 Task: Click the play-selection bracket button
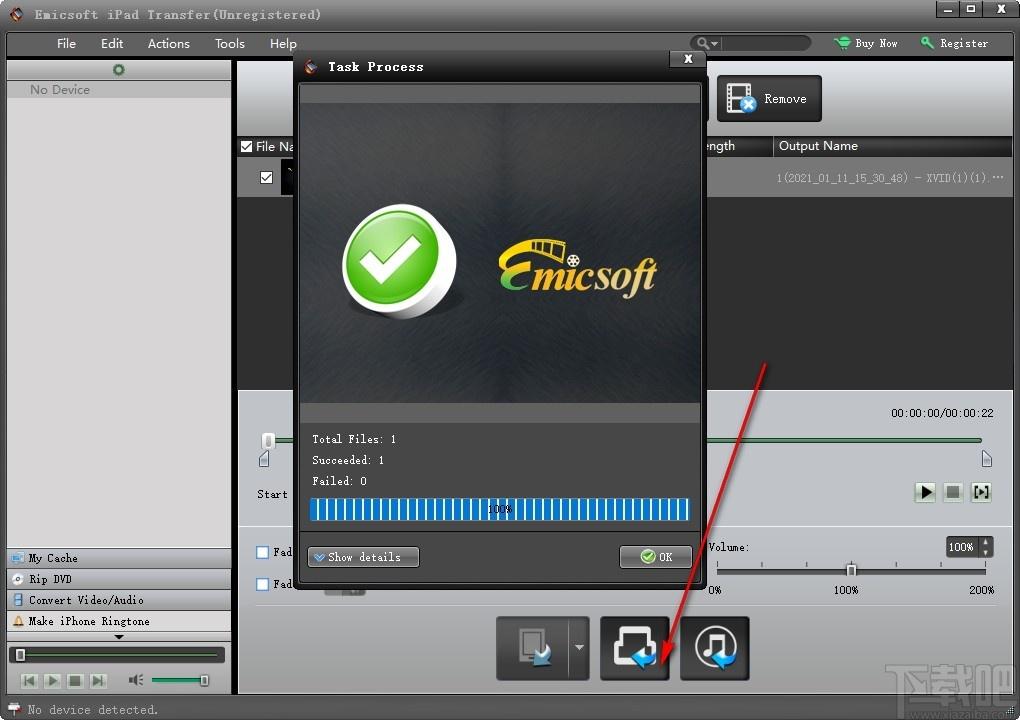[x=981, y=492]
